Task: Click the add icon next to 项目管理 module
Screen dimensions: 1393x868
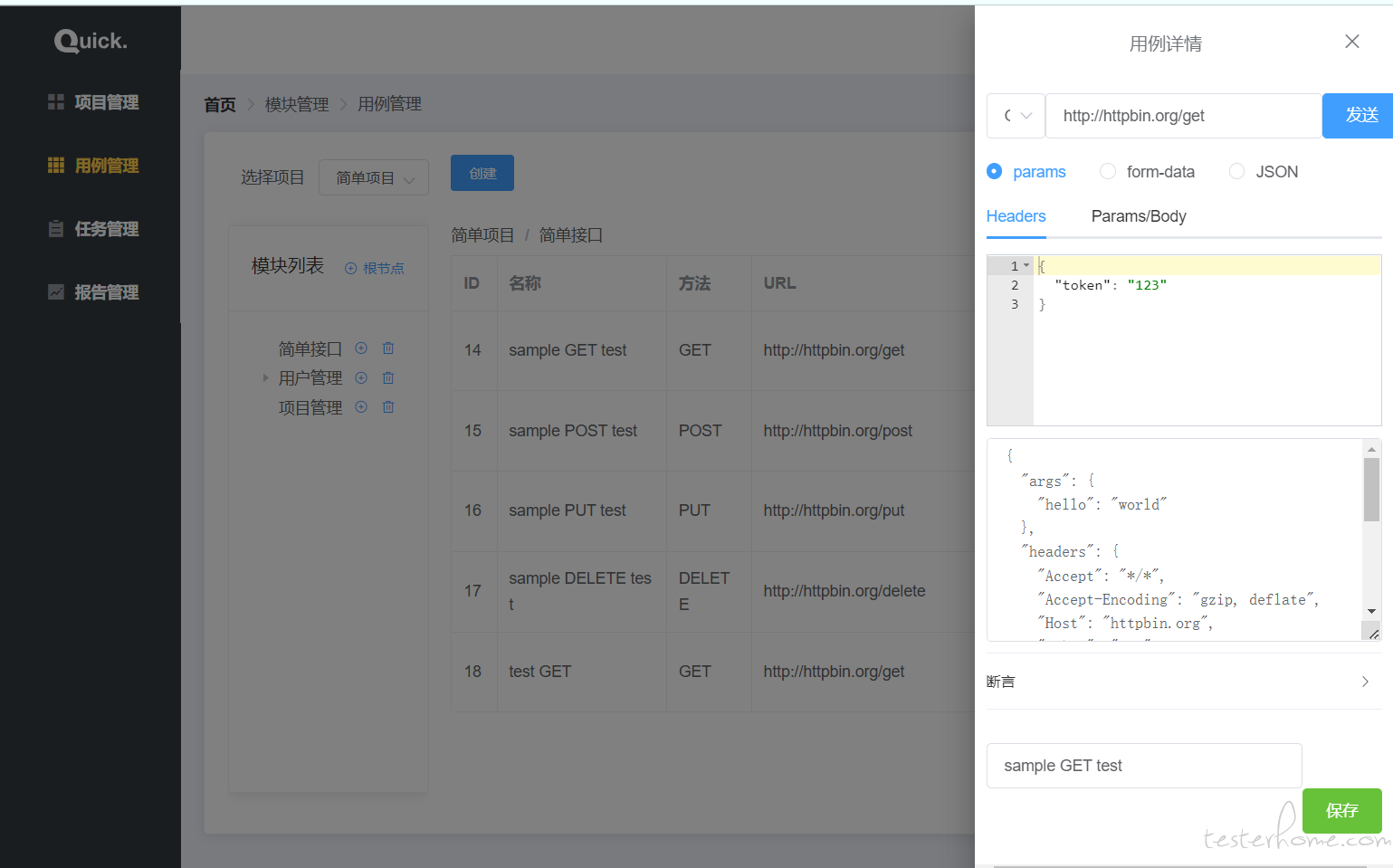Action: coord(361,407)
